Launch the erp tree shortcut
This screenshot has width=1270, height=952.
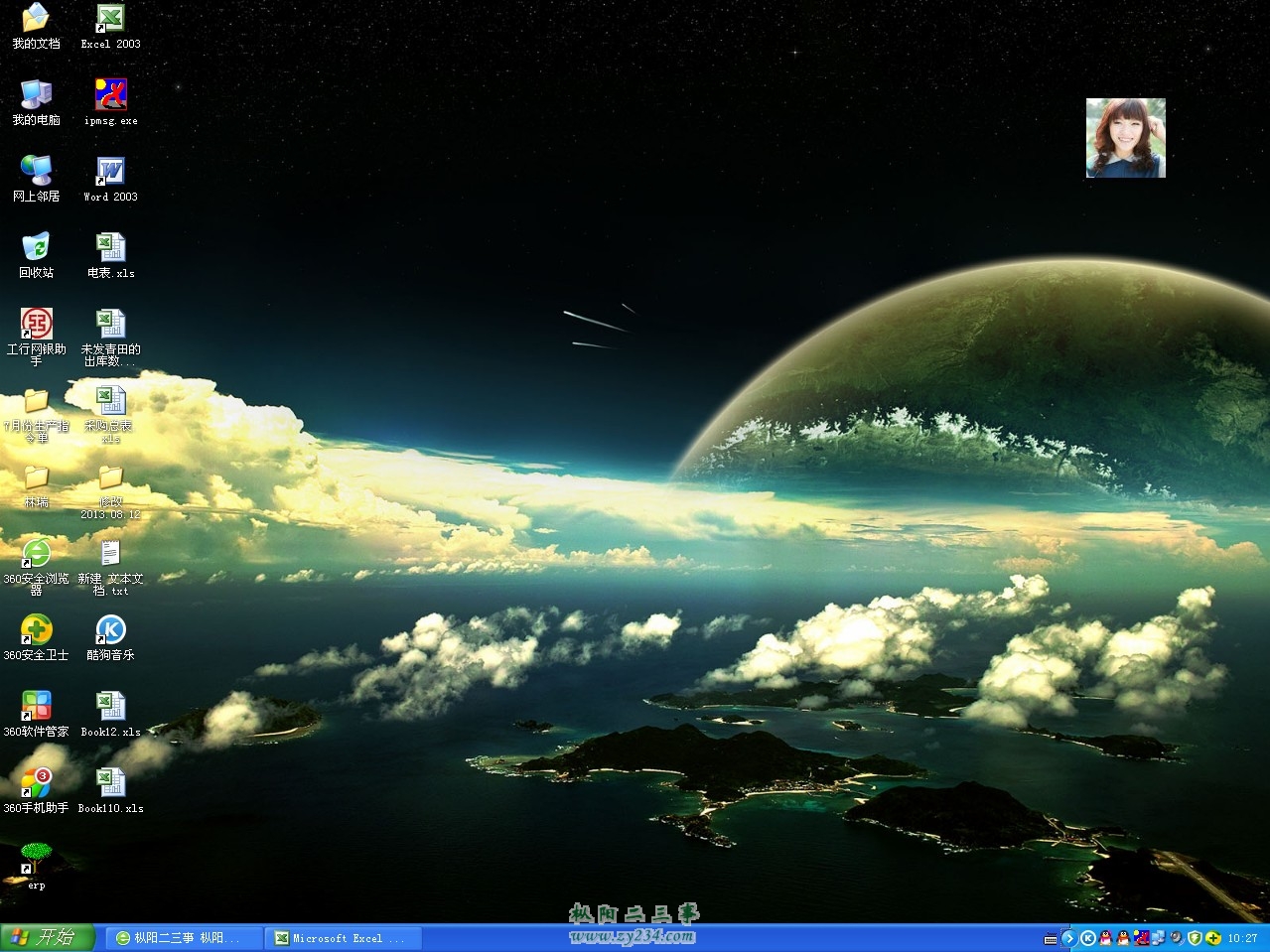[x=36, y=867]
